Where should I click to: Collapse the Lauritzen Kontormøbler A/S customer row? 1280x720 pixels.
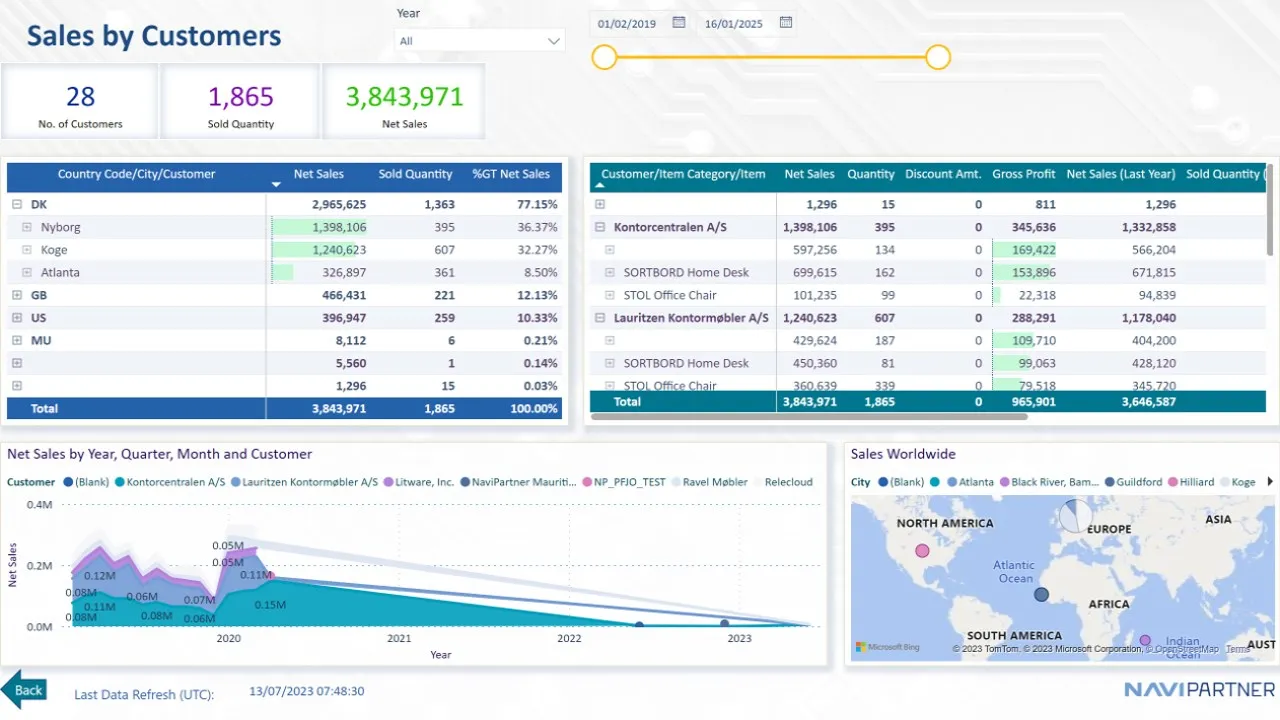(600, 318)
